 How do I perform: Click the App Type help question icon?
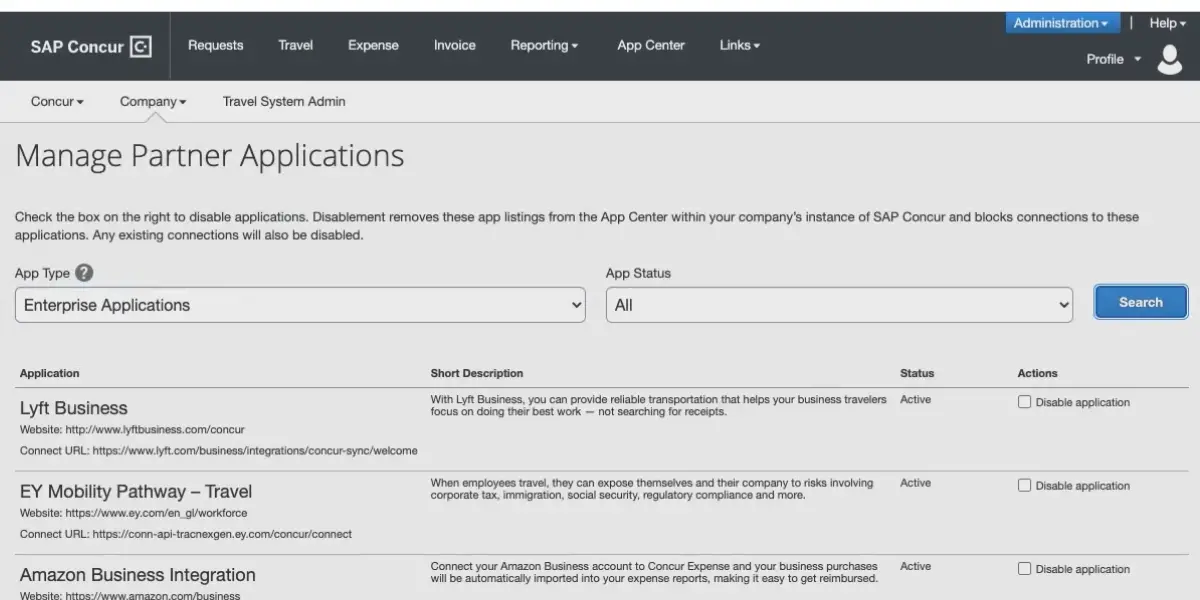[84, 273]
